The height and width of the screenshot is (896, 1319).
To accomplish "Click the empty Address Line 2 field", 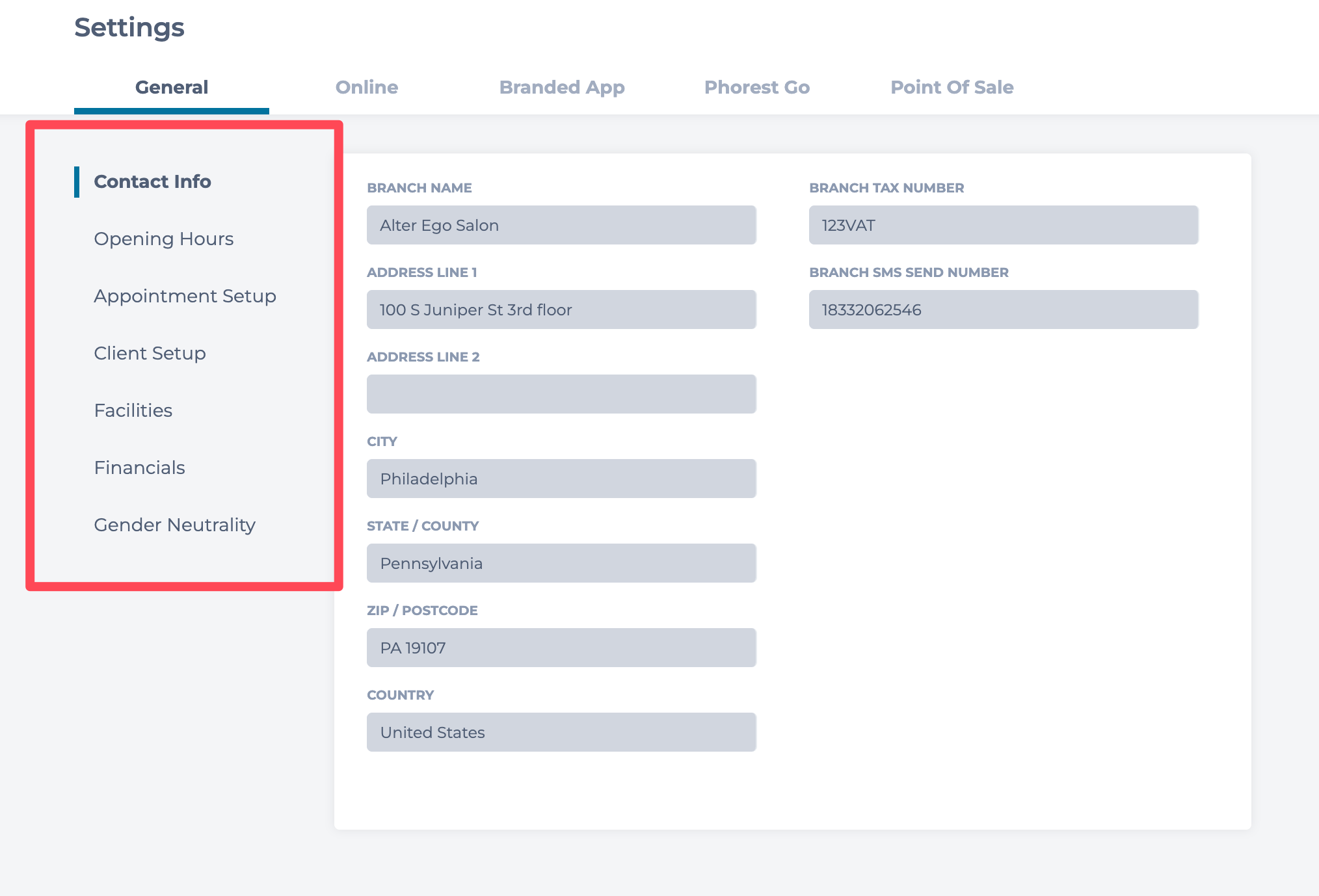I will point(561,394).
